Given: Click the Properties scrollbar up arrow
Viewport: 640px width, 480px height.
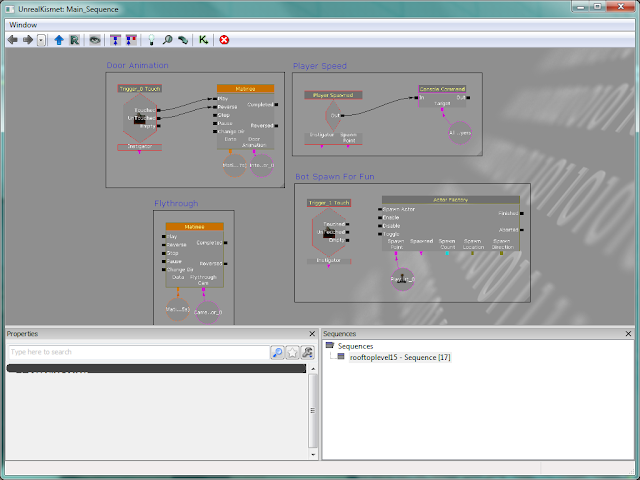Looking at the screenshot, I should 313,369.
